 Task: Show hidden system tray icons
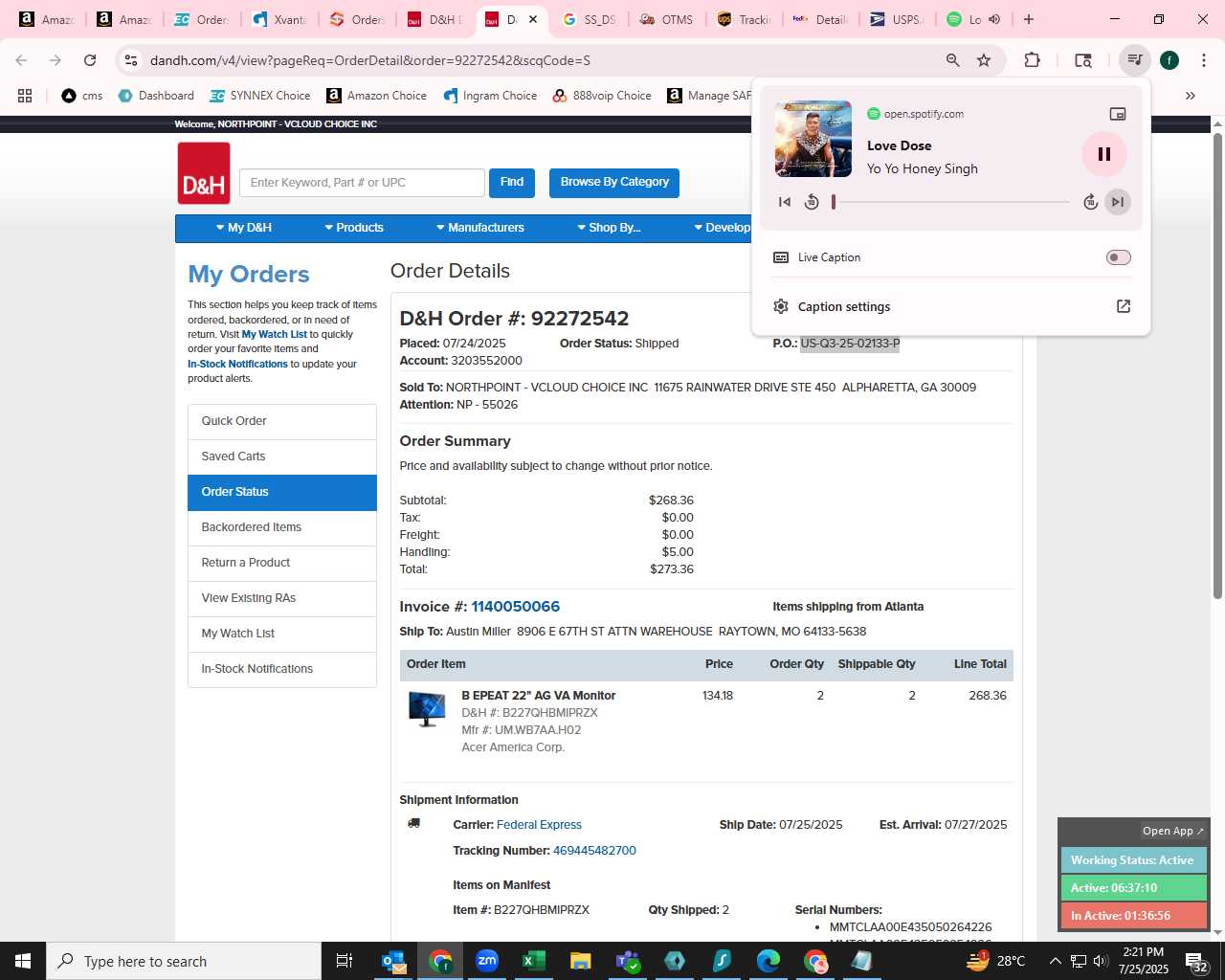click(x=1055, y=961)
